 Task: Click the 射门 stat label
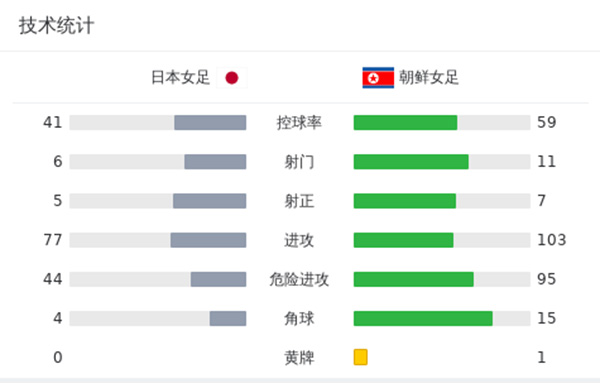pyautogui.click(x=299, y=162)
